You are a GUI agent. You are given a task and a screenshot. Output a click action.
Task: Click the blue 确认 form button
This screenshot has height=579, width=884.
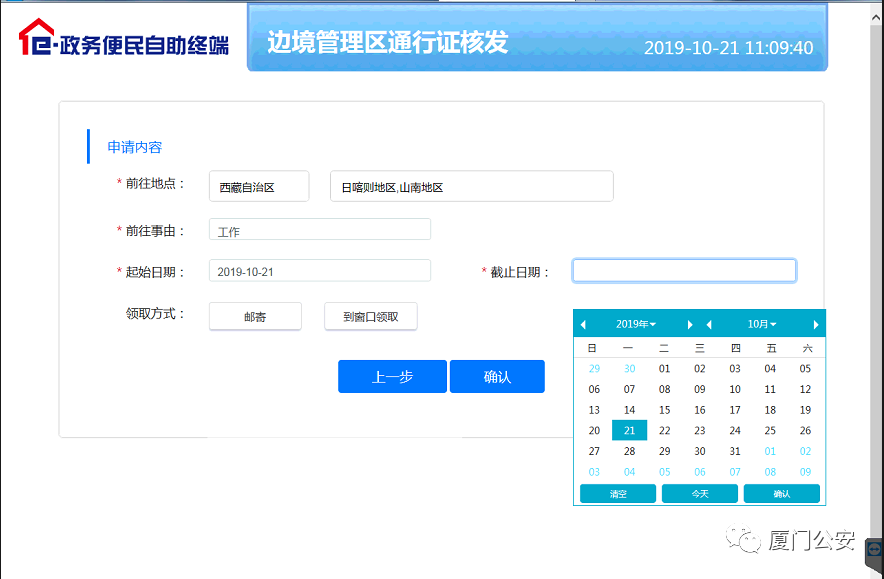(x=497, y=377)
